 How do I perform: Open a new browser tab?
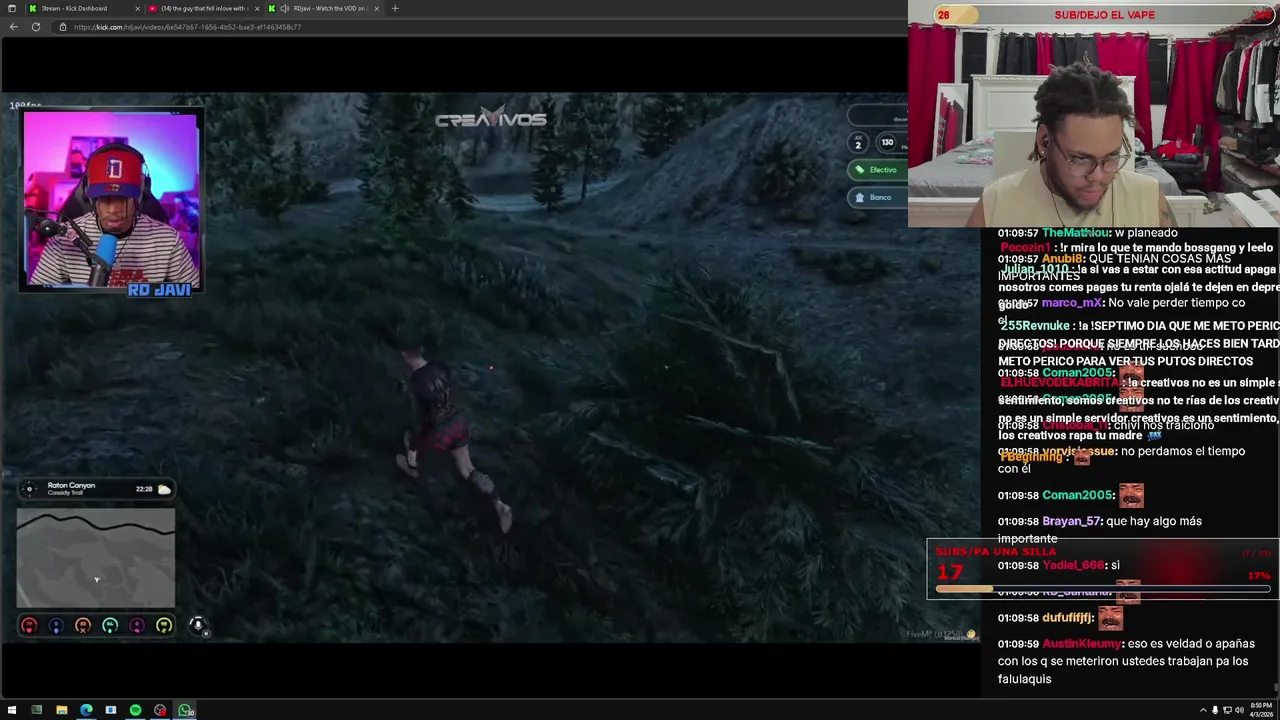(395, 8)
